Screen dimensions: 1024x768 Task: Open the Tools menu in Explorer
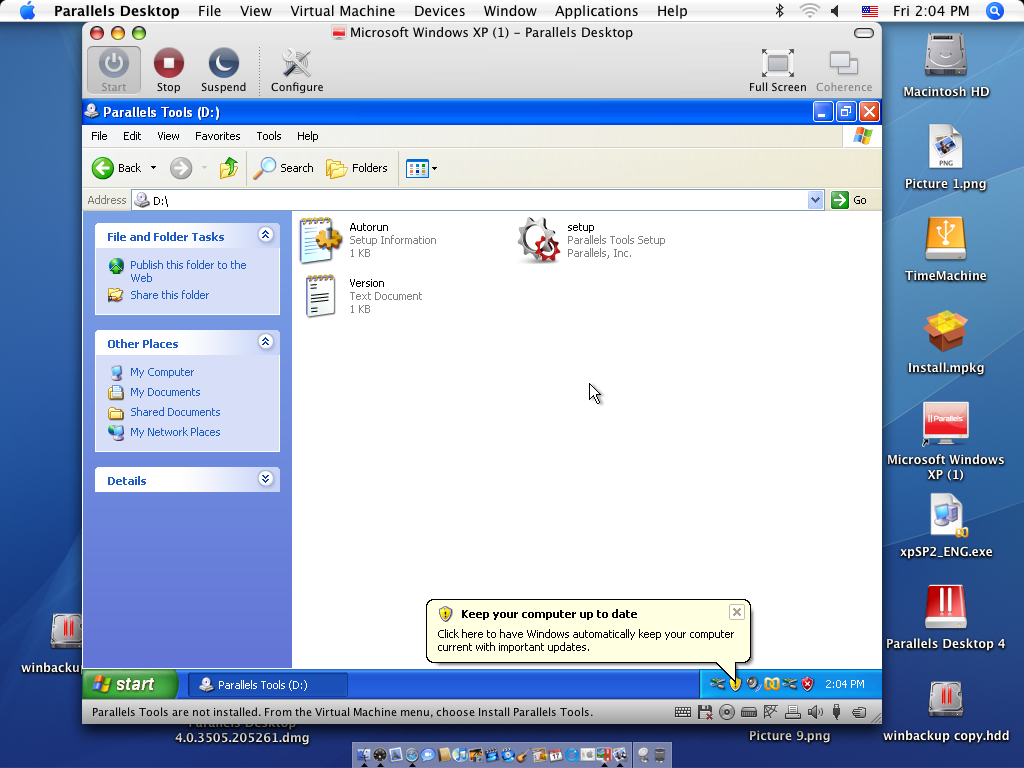click(x=268, y=136)
